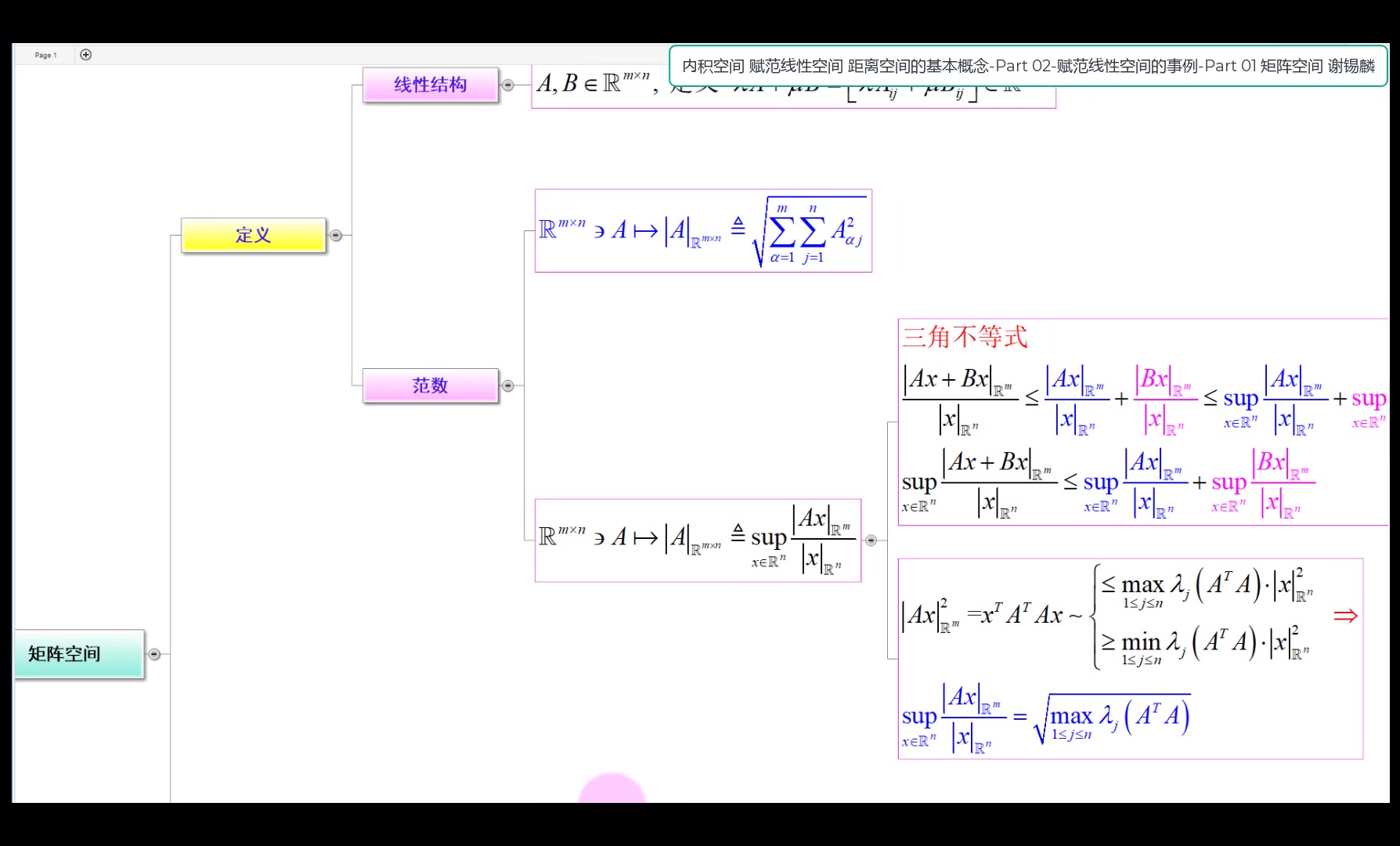The image size is (1400, 846).
Task: Select the 范数 node
Action: (x=430, y=385)
